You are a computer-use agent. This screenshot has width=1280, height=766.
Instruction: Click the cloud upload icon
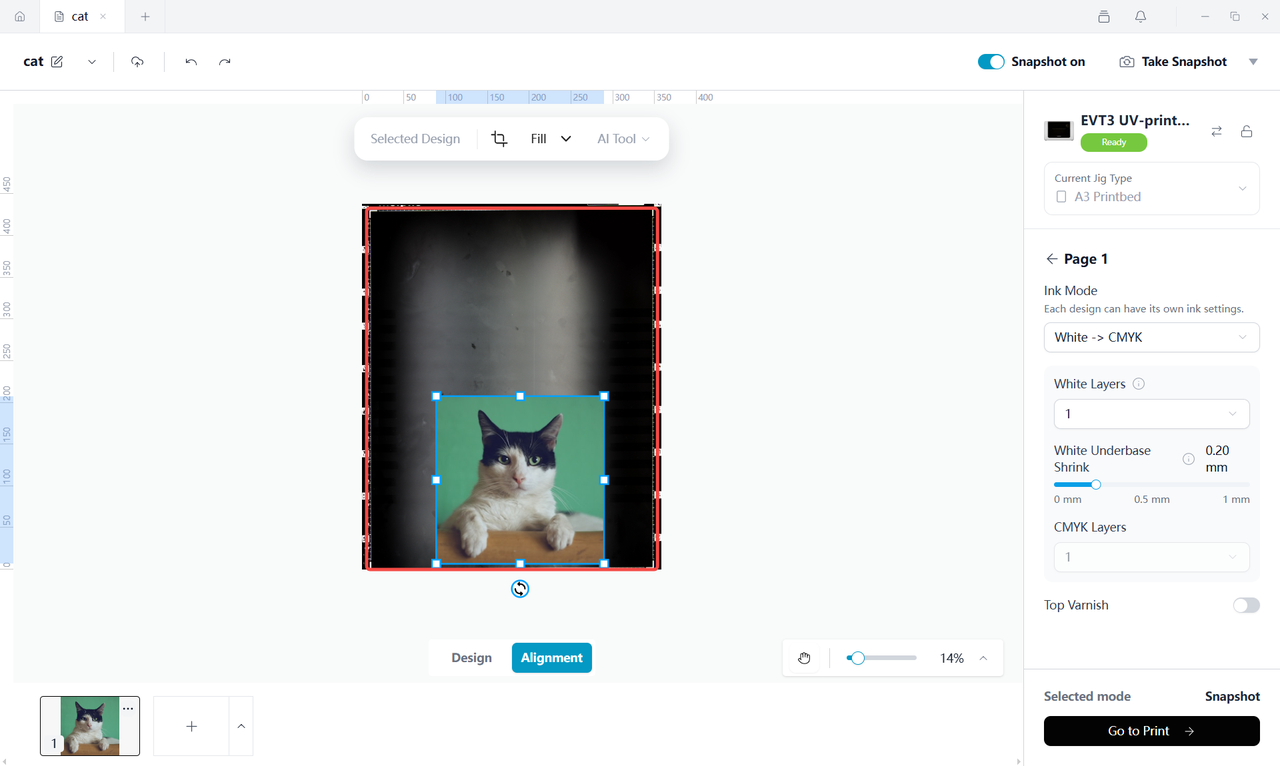(x=137, y=62)
